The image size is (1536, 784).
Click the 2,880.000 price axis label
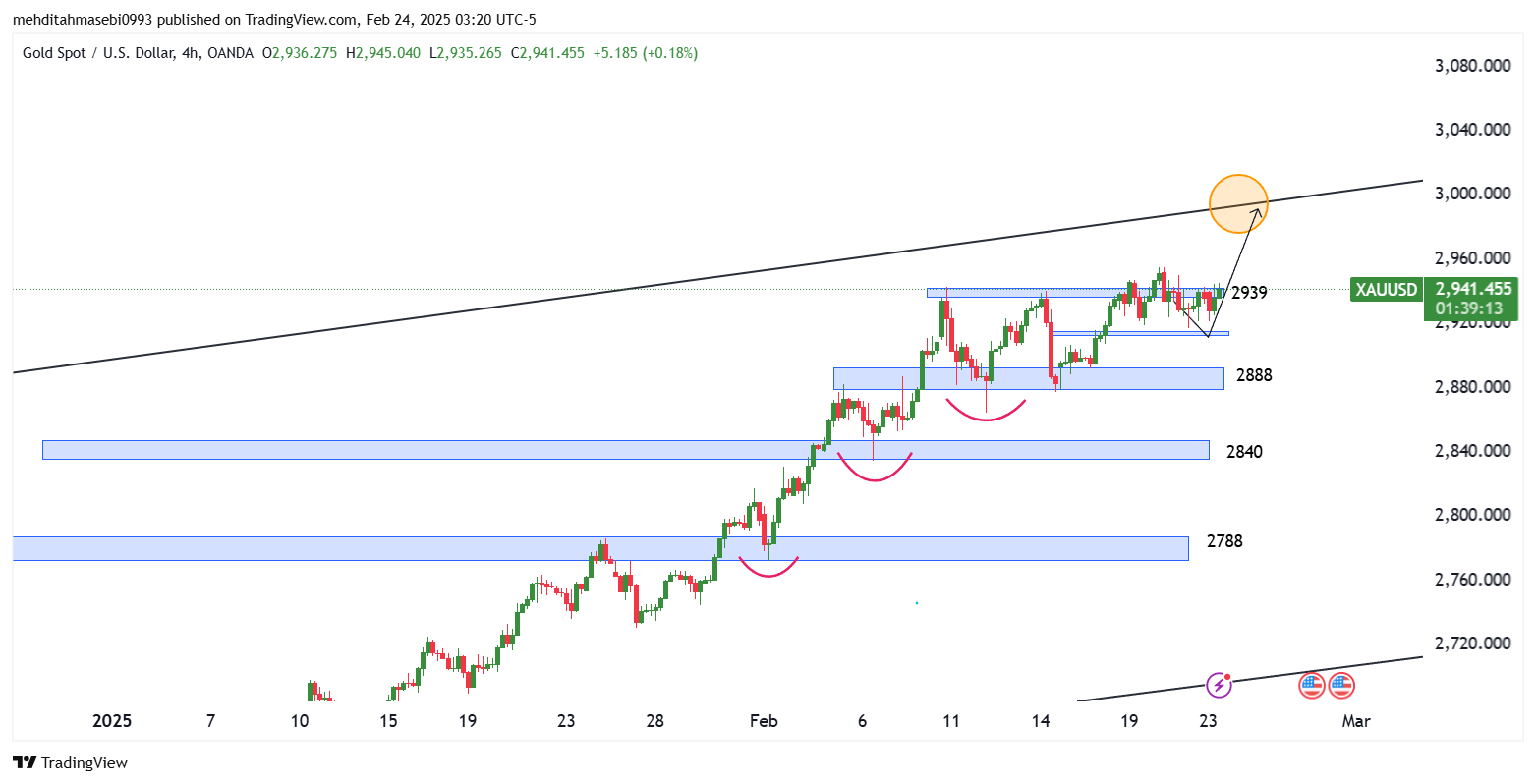[1473, 387]
